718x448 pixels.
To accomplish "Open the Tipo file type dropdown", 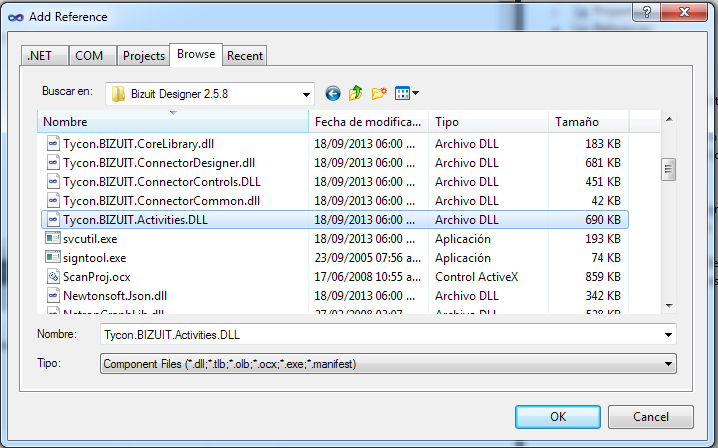I will click(388, 364).
